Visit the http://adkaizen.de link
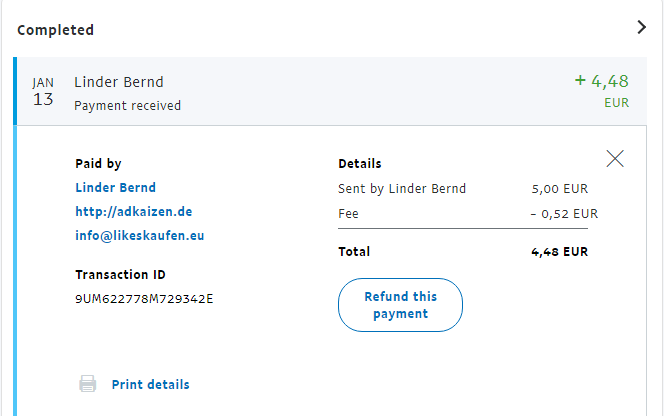 tap(133, 212)
